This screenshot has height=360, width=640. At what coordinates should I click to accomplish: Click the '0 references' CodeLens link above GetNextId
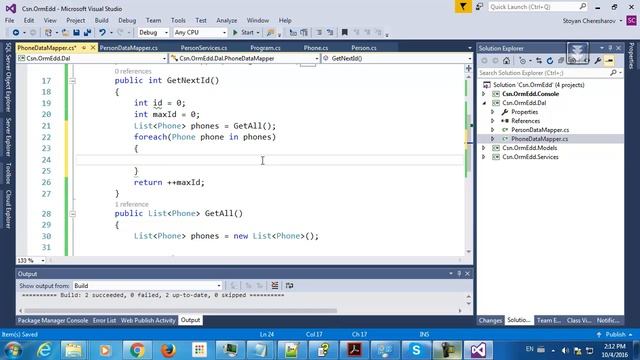(133, 71)
